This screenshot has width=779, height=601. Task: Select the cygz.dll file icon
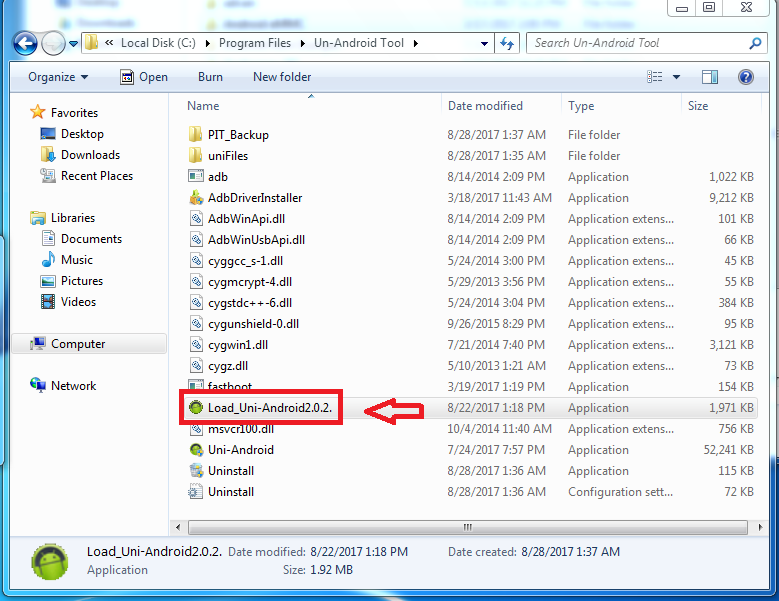click(x=196, y=366)
